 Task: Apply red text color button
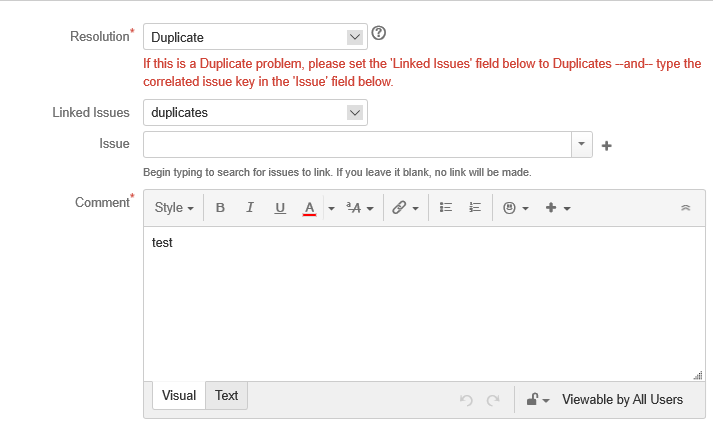tap(309, 208)
